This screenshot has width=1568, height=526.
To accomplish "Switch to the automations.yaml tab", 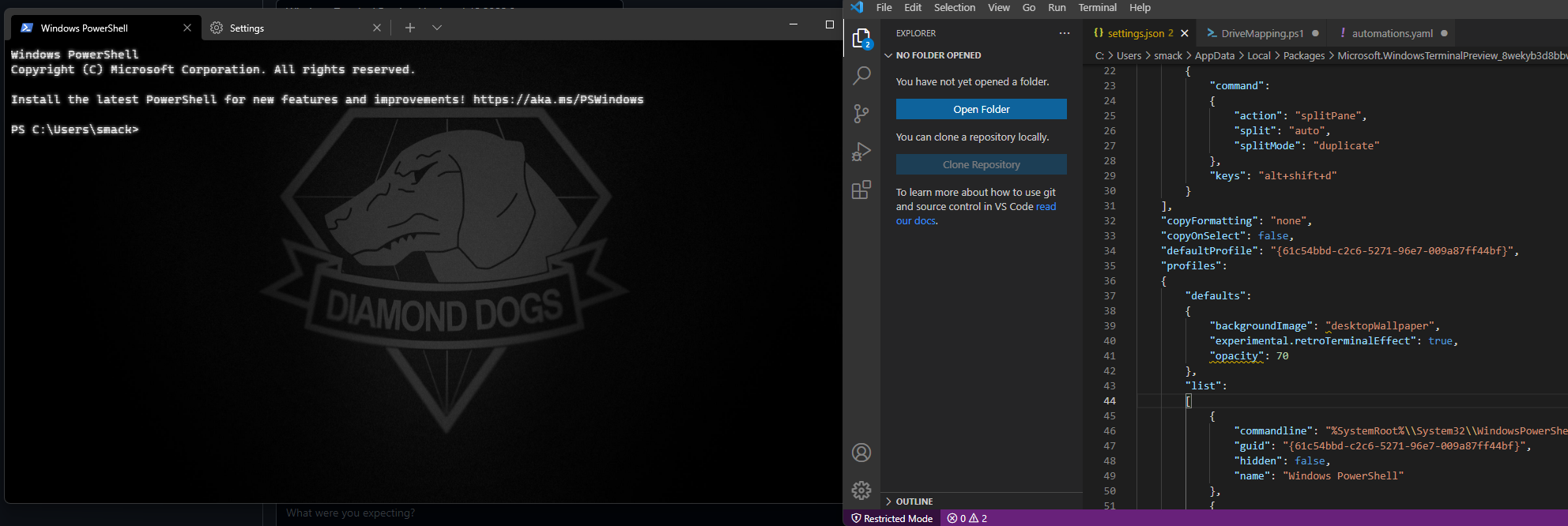I will click(x=1391, y=33).
